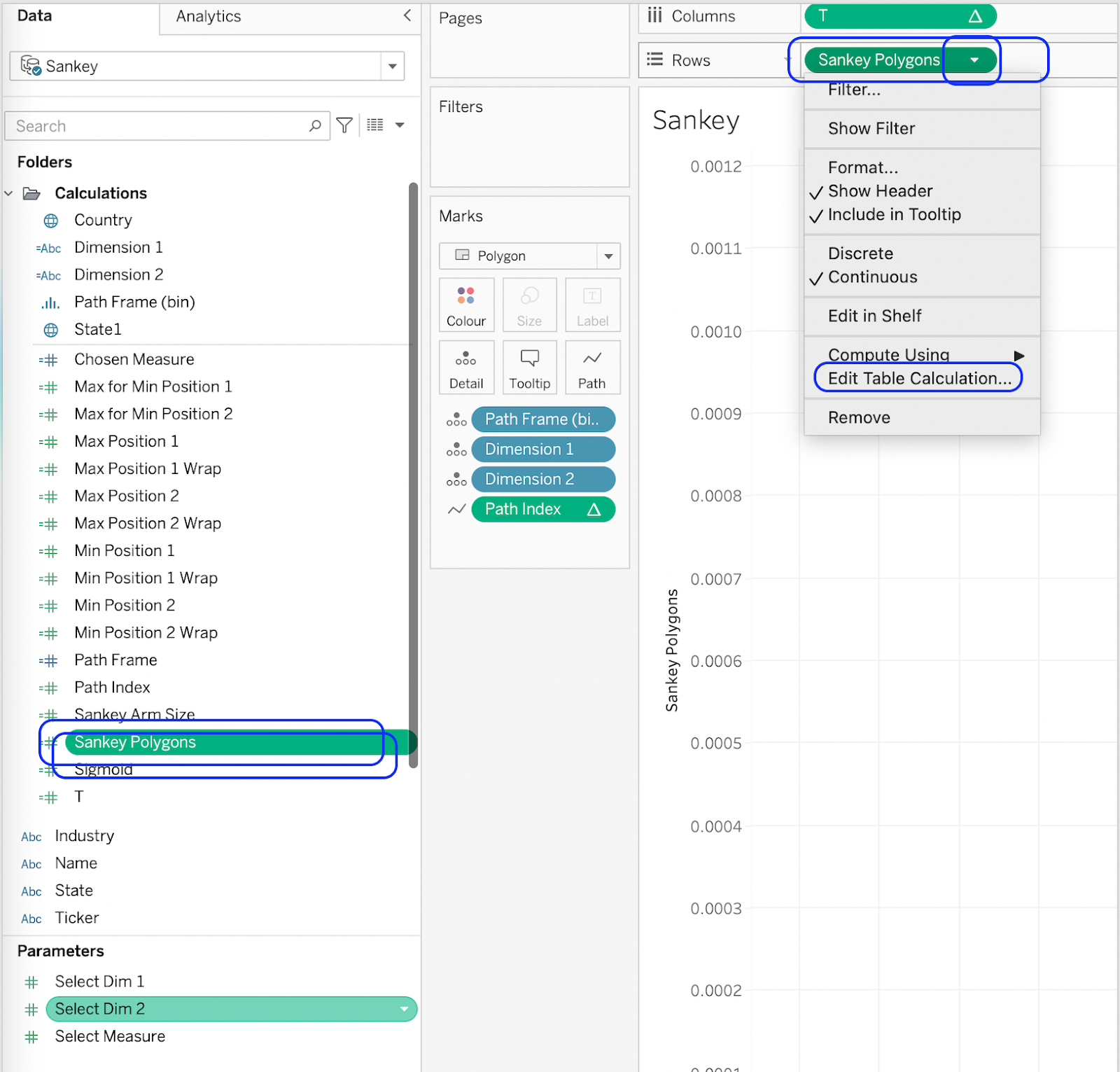
Task: Select the Sankey Arm Size field
Action: tap(134, 715)
